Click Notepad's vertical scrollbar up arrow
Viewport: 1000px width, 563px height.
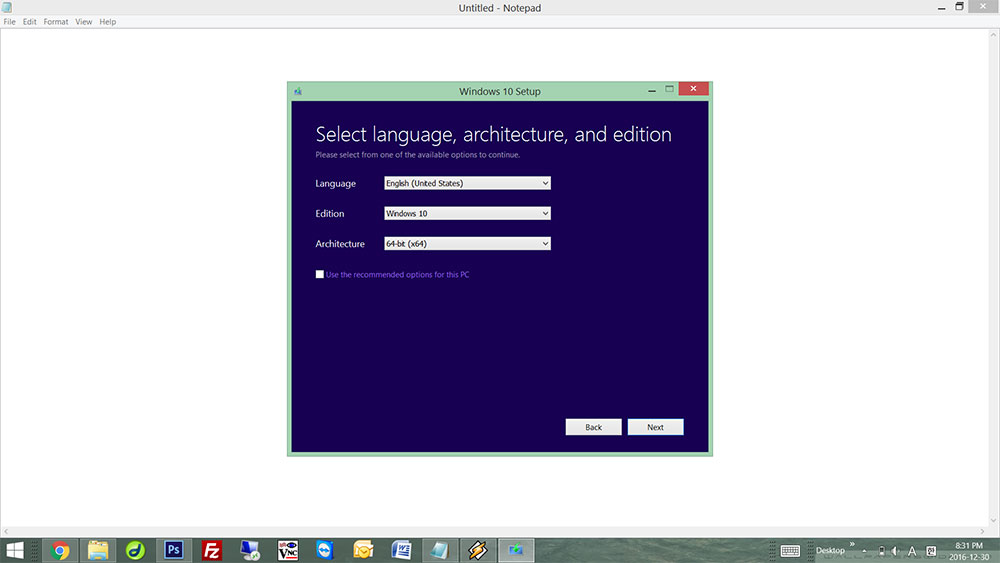point(993,35)
